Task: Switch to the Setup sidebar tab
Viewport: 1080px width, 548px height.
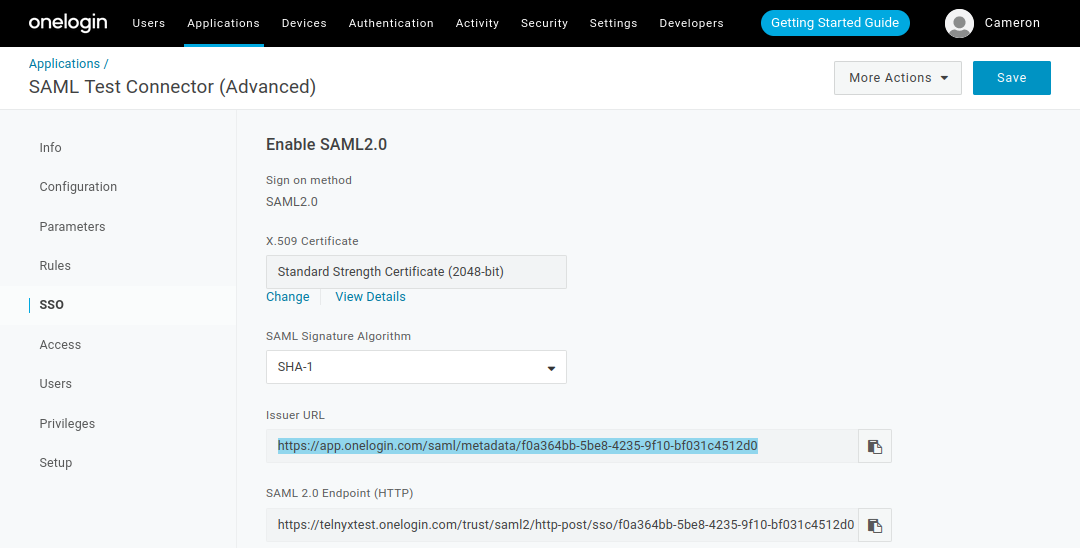Action: pos(56,463)
